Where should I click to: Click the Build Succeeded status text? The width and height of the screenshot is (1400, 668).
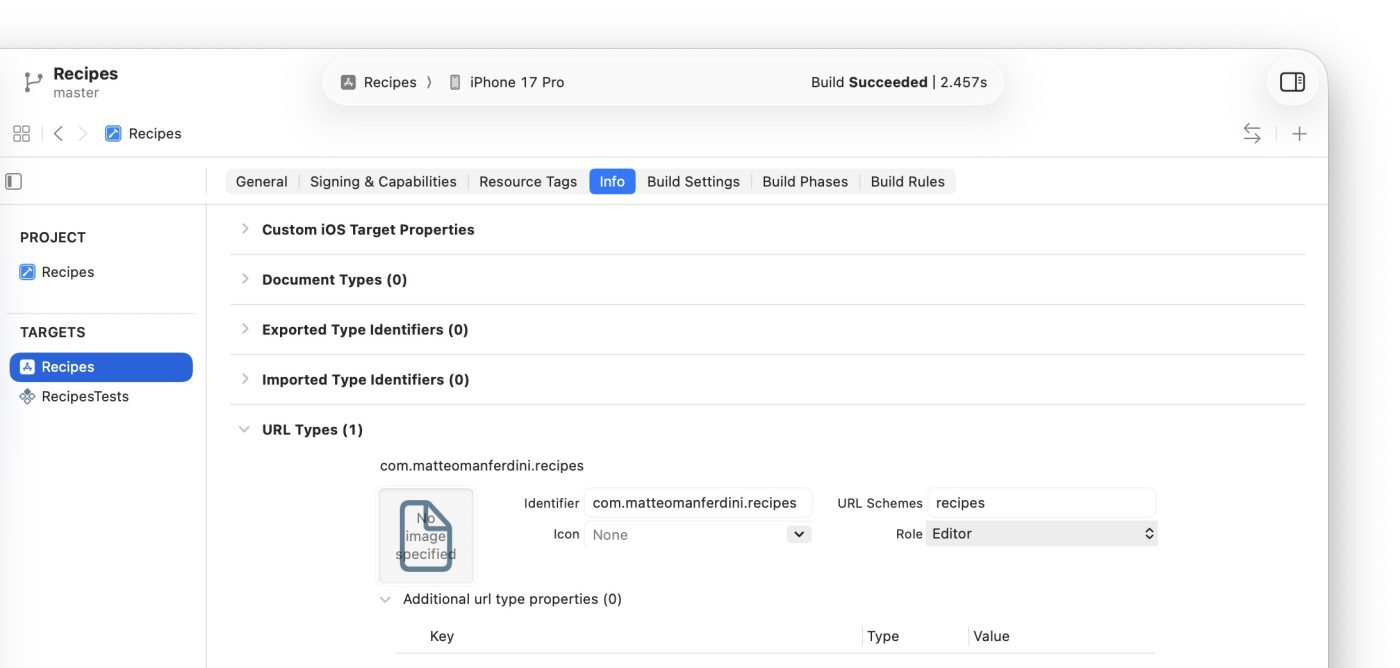(x=869, y=82)
